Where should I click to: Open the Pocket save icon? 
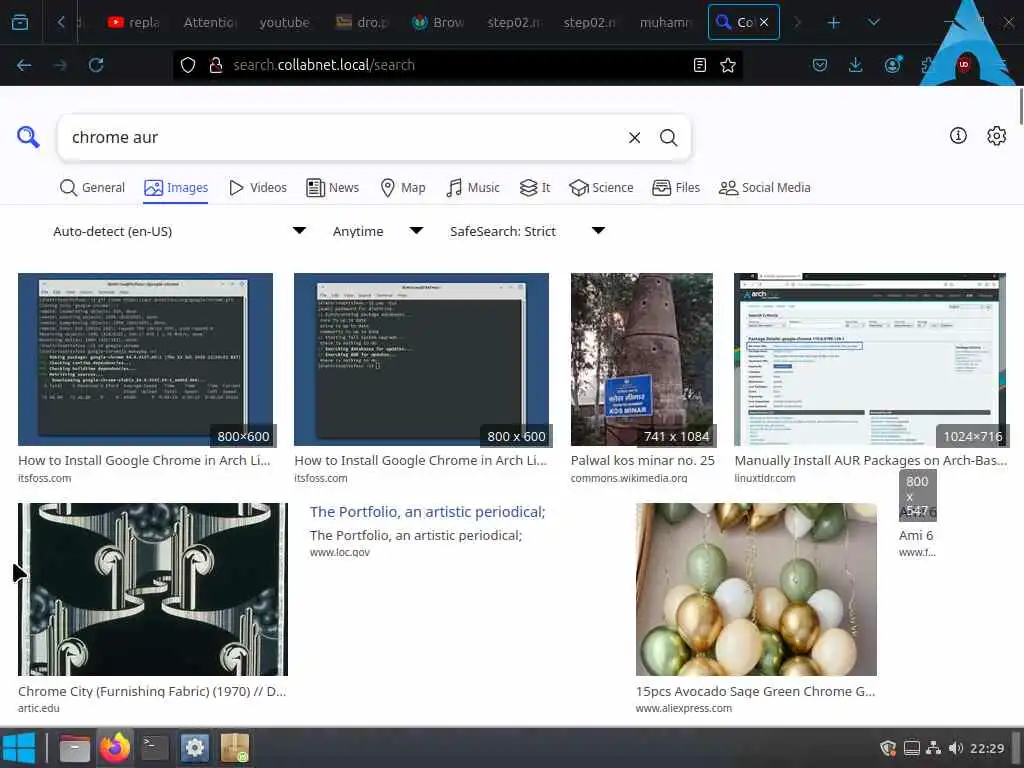click(x=820, y=65)
